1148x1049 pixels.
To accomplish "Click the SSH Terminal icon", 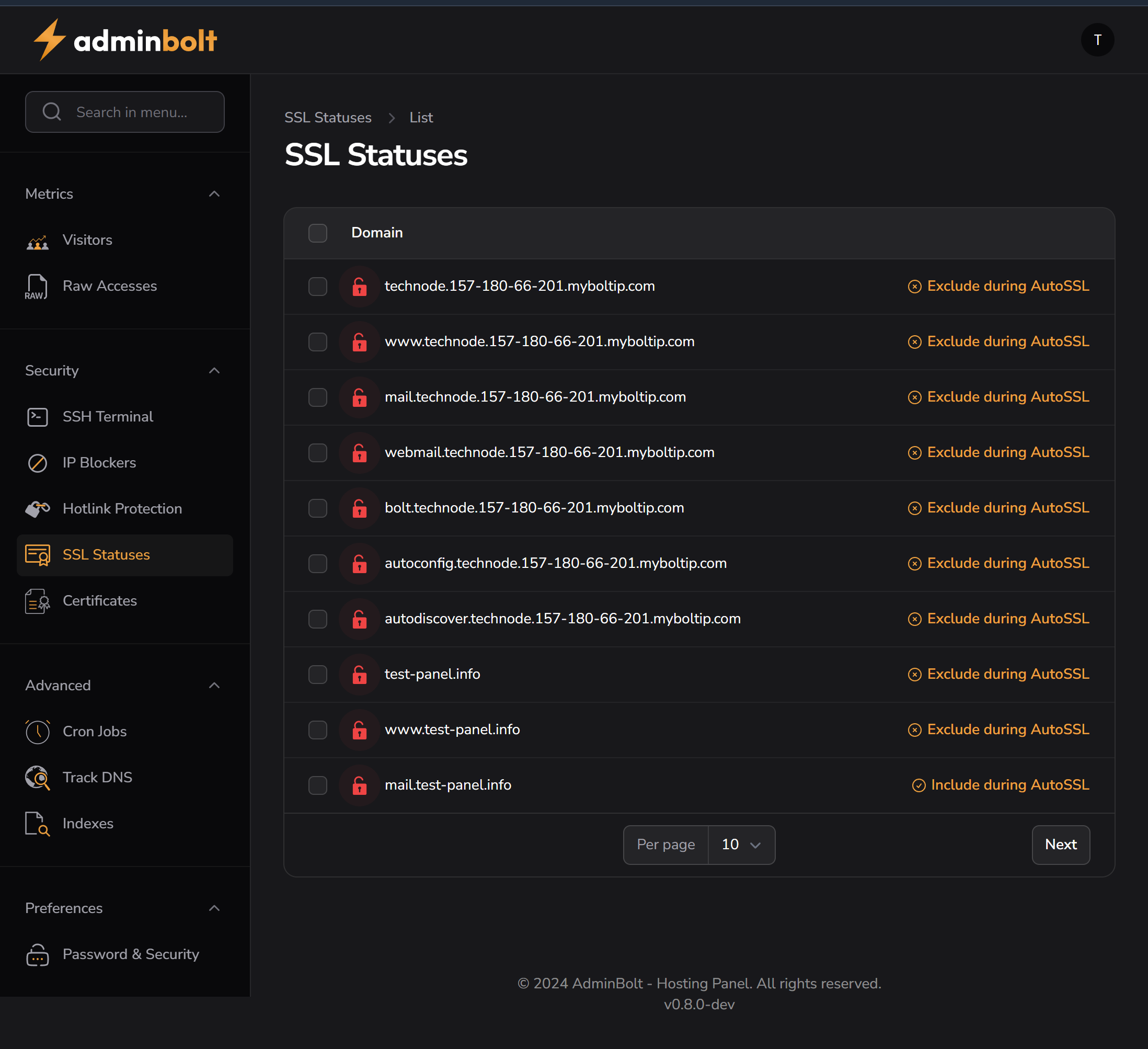I will point(37,416).
